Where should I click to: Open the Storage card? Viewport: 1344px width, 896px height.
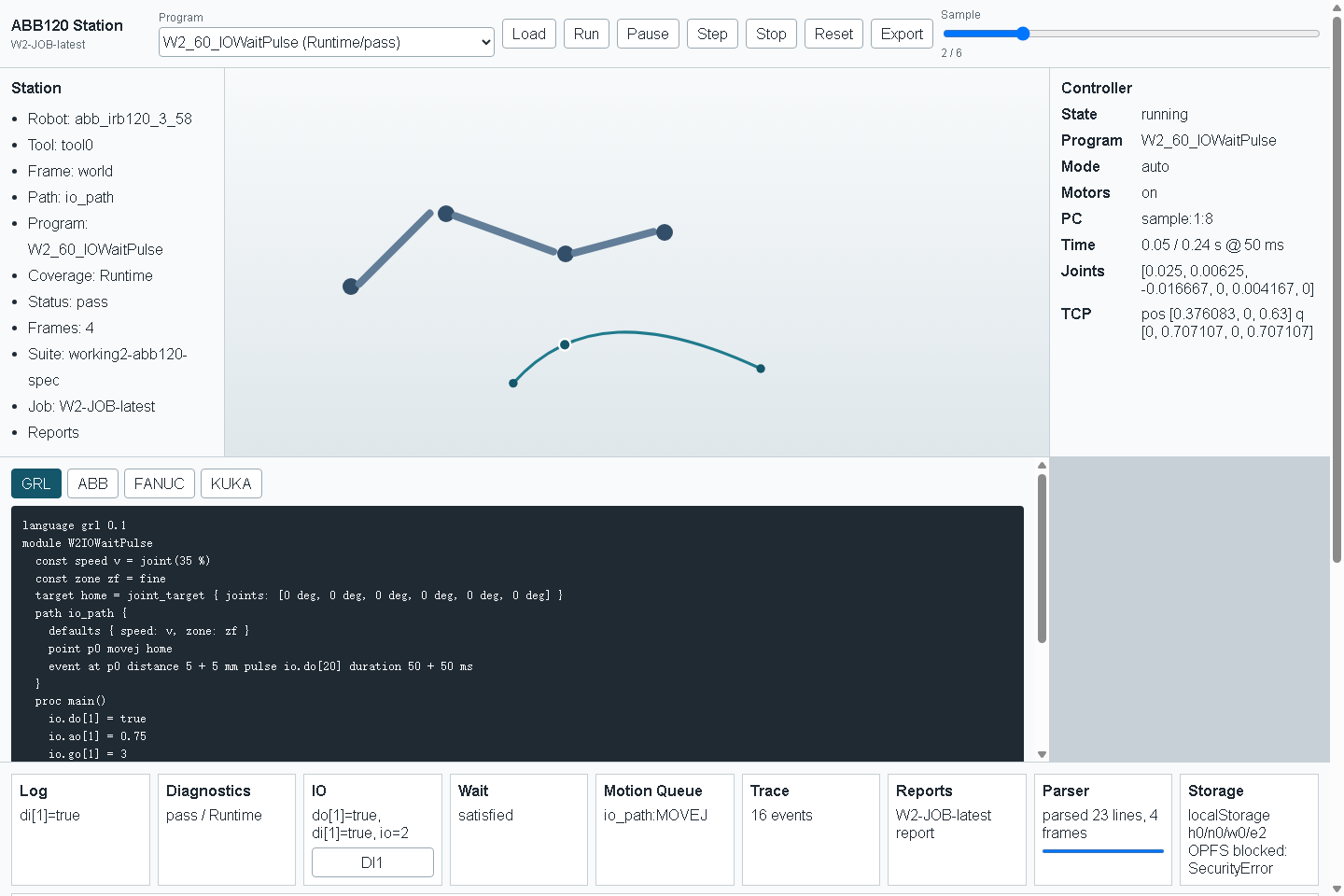coord(1249,829)
